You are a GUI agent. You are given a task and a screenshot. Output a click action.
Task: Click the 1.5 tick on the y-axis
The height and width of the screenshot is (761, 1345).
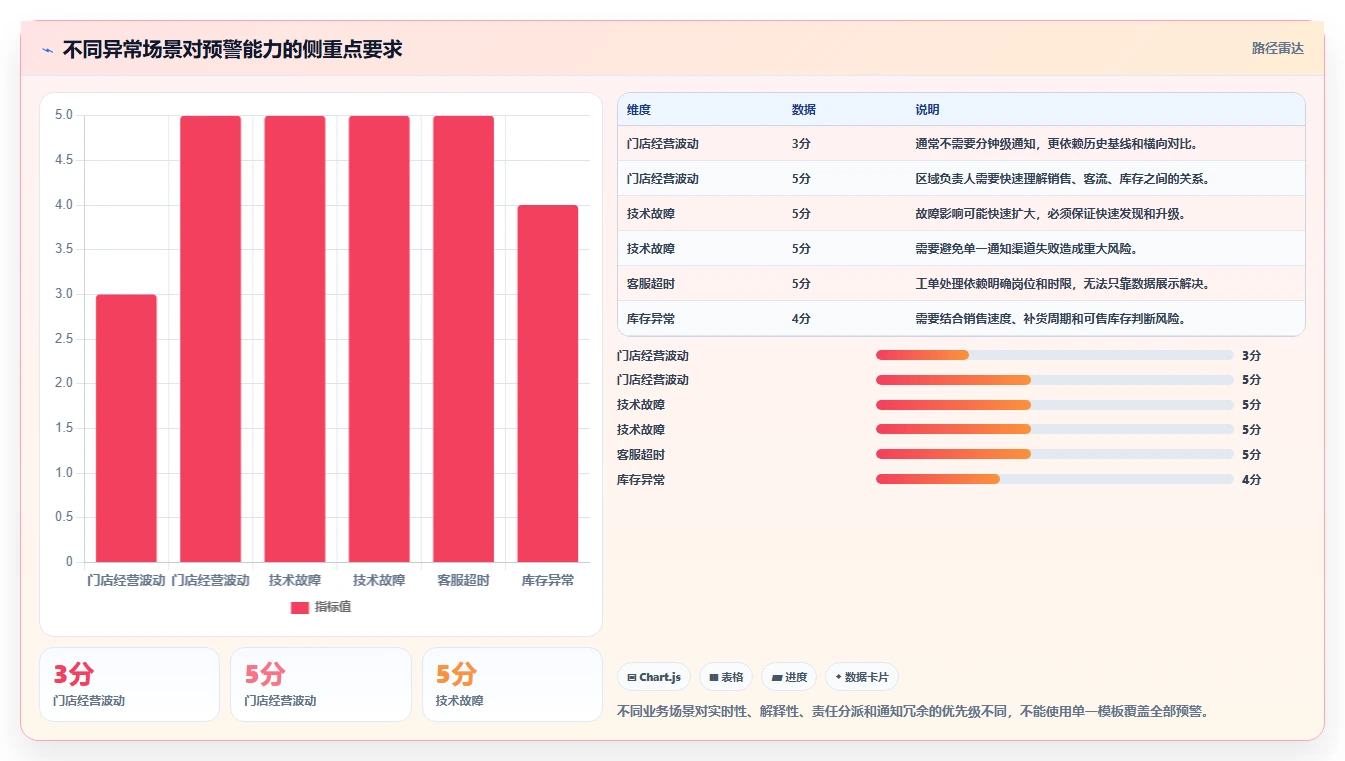coord(64,428)
